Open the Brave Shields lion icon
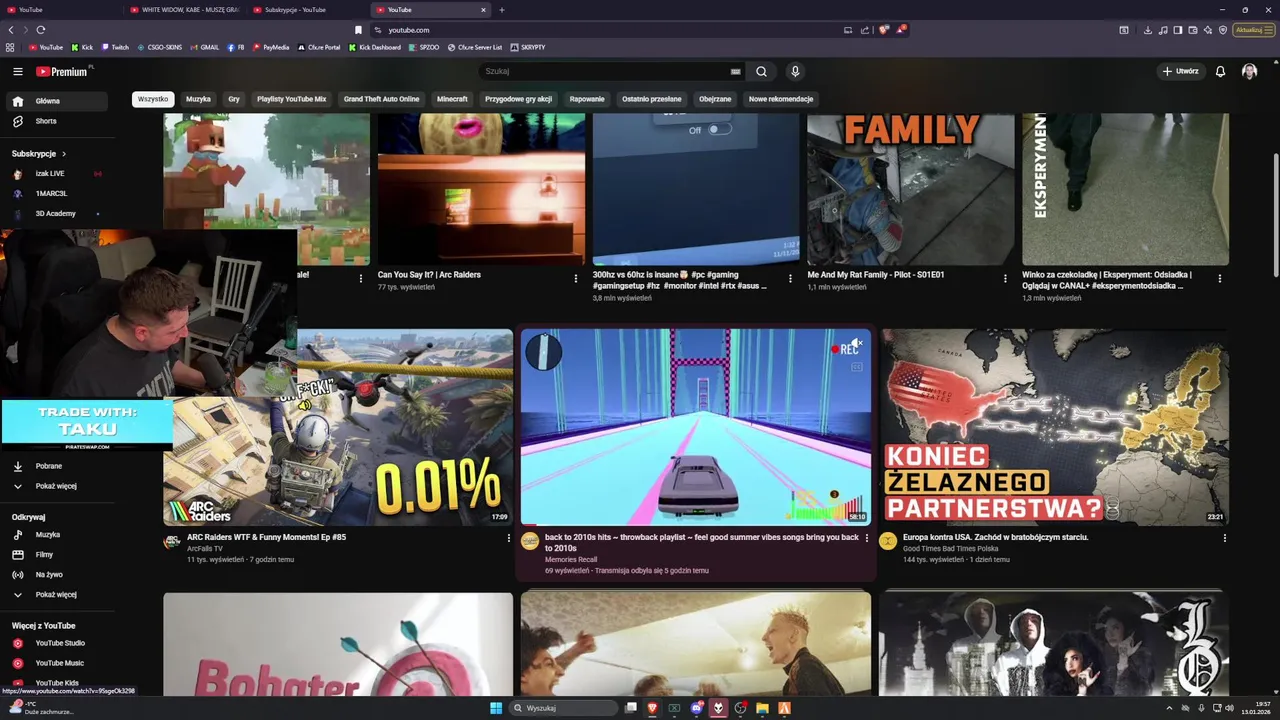 (x=883, y=30)
